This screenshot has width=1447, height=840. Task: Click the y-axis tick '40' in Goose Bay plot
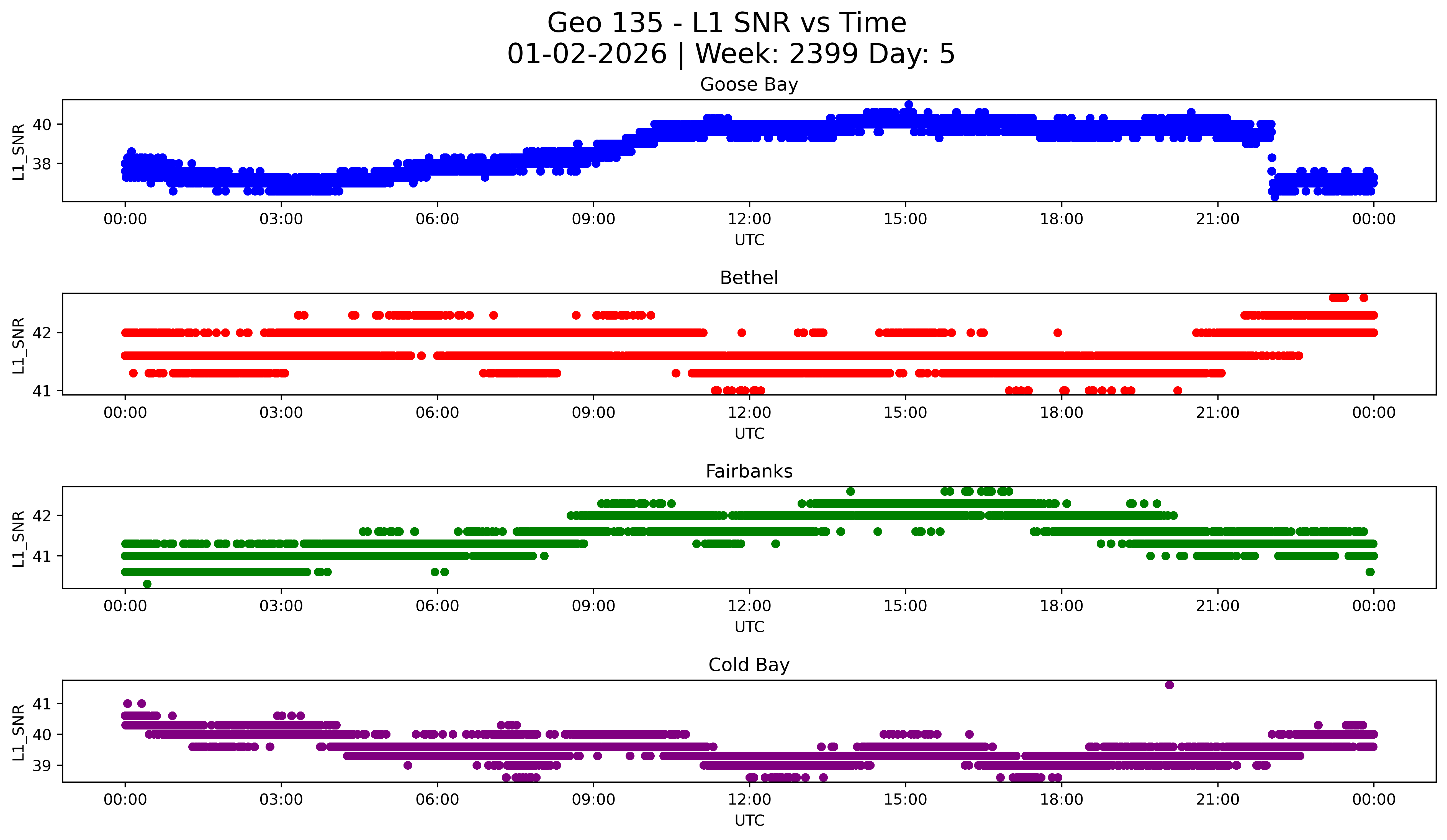click(41, 125)
